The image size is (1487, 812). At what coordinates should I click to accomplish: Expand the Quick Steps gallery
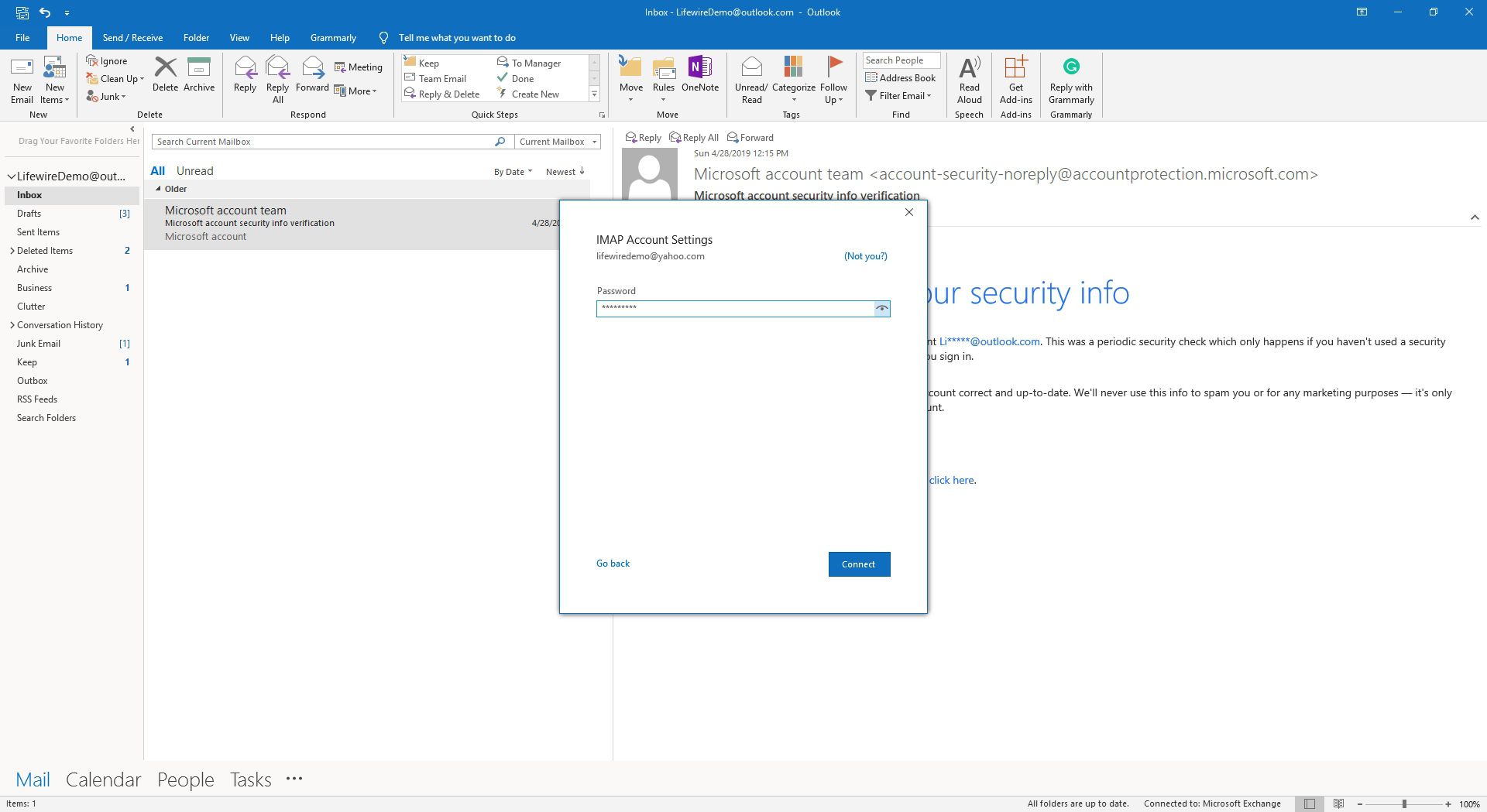tap(595, 94)
